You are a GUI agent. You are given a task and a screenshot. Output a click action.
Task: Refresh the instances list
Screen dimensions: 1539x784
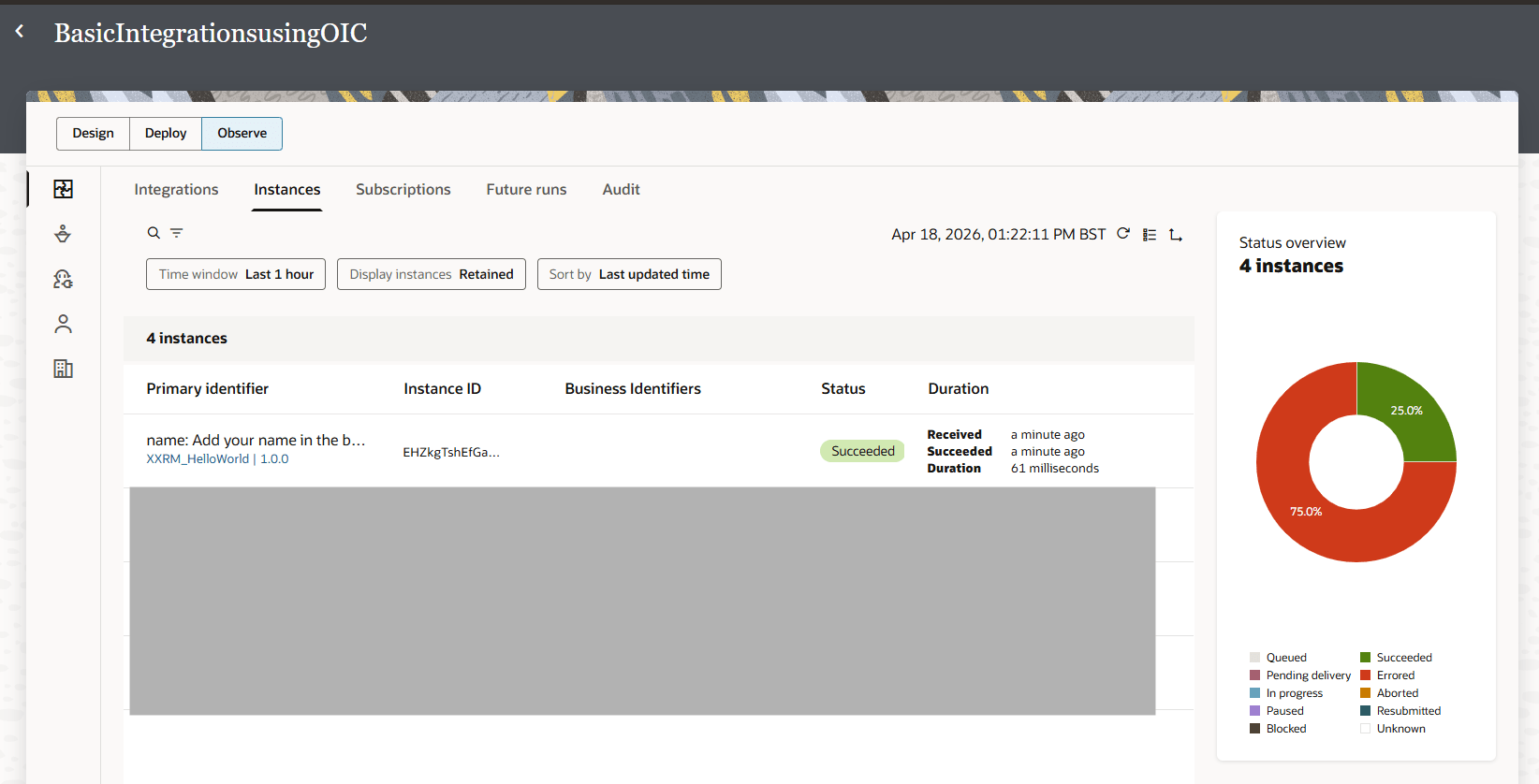[x=1123, y=234]
